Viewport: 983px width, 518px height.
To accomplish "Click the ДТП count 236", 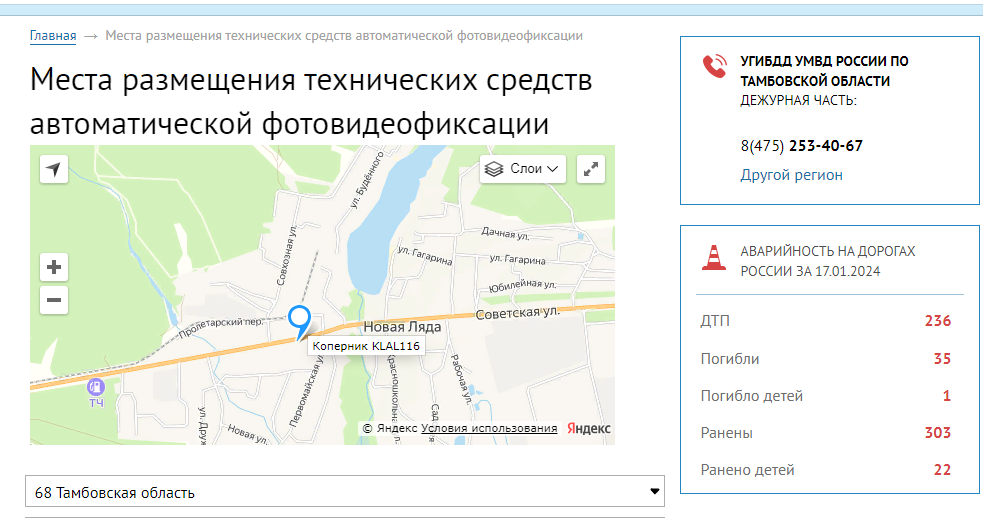I will tap(937, 321).
